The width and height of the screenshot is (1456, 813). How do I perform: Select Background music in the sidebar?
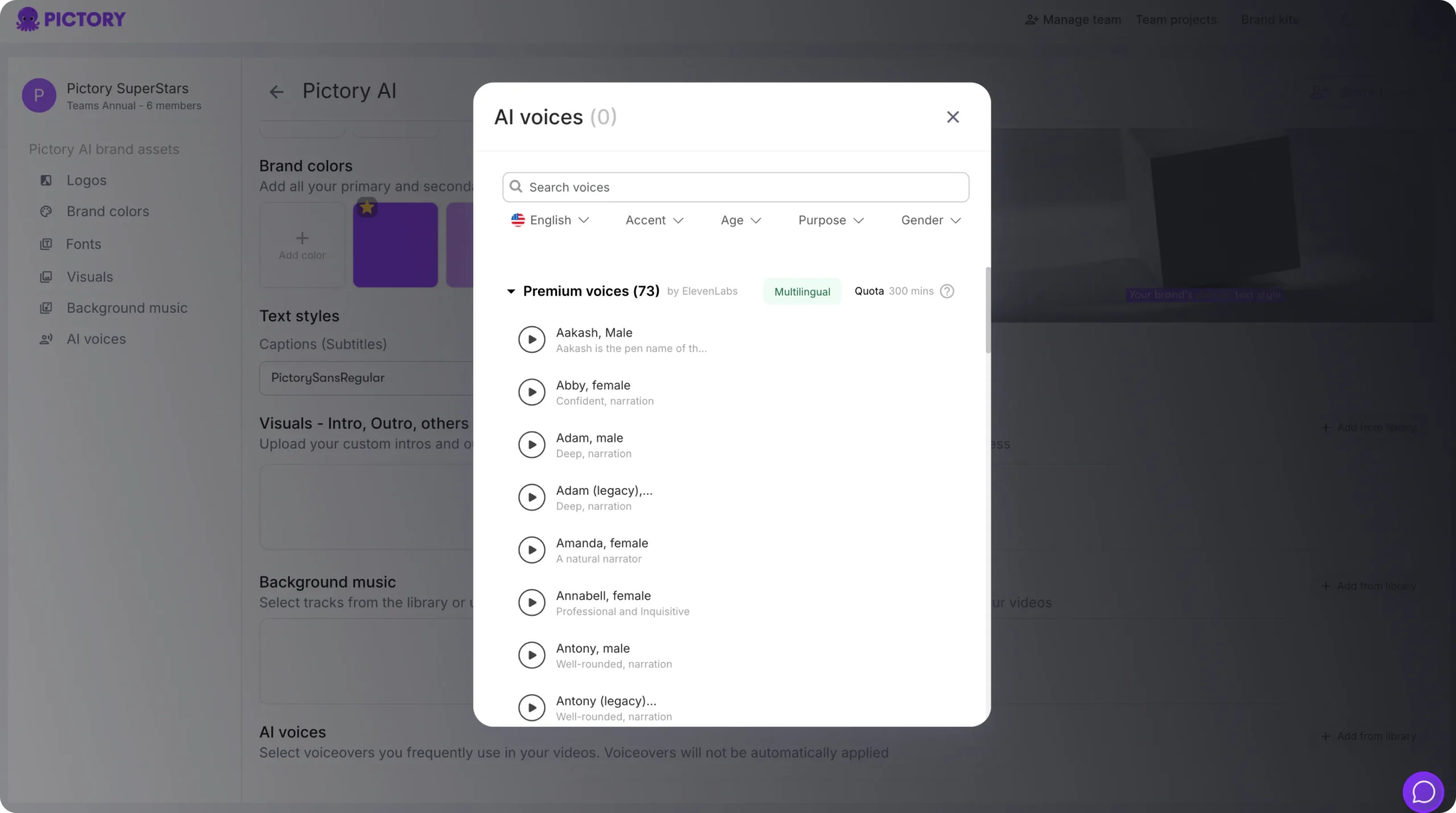tap(127, 308)
